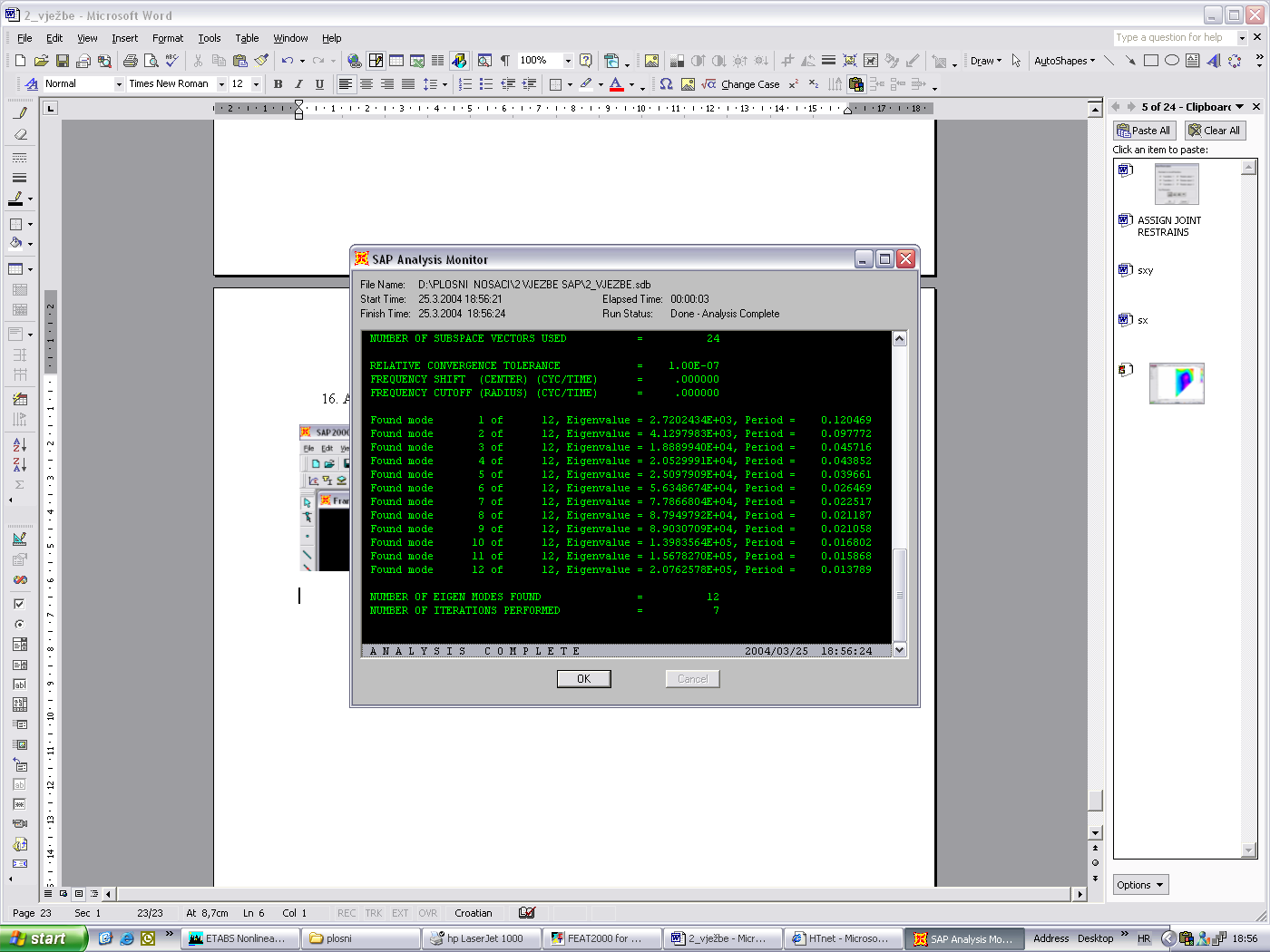
Task: Insert a hyperlink using the globe icon
Action: click(354, 61)
